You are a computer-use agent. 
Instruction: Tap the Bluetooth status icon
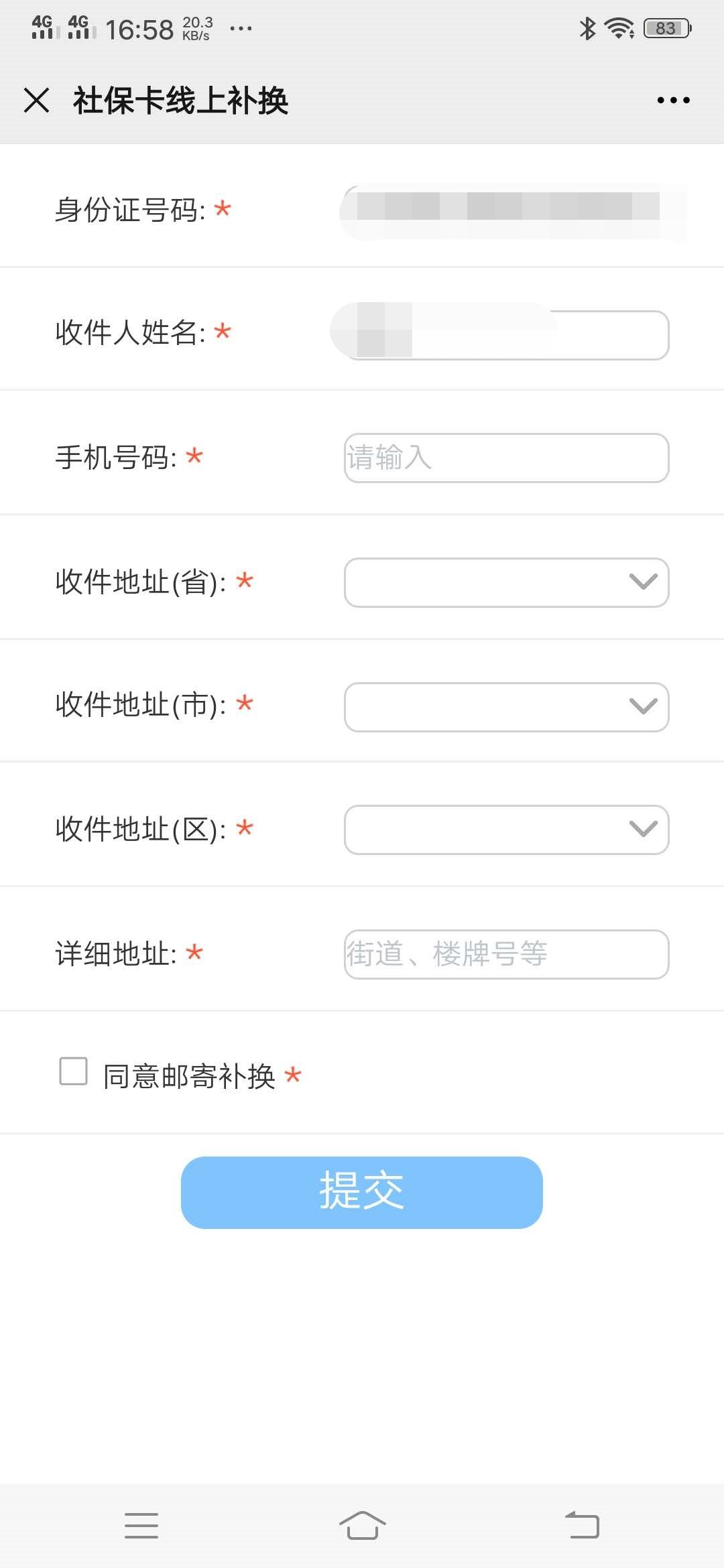[x=587, y=28]
